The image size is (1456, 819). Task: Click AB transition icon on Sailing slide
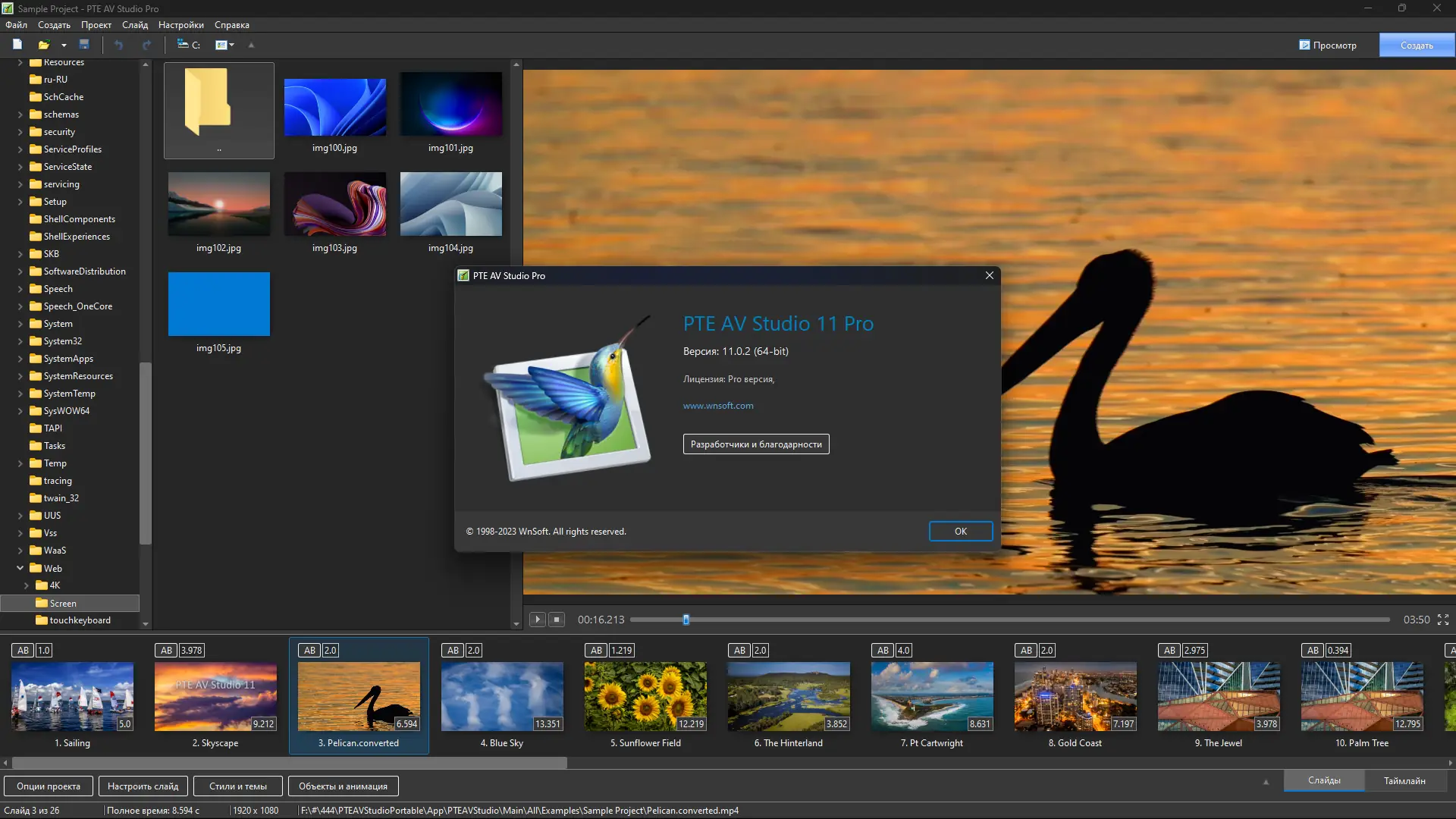pos(24,651)
